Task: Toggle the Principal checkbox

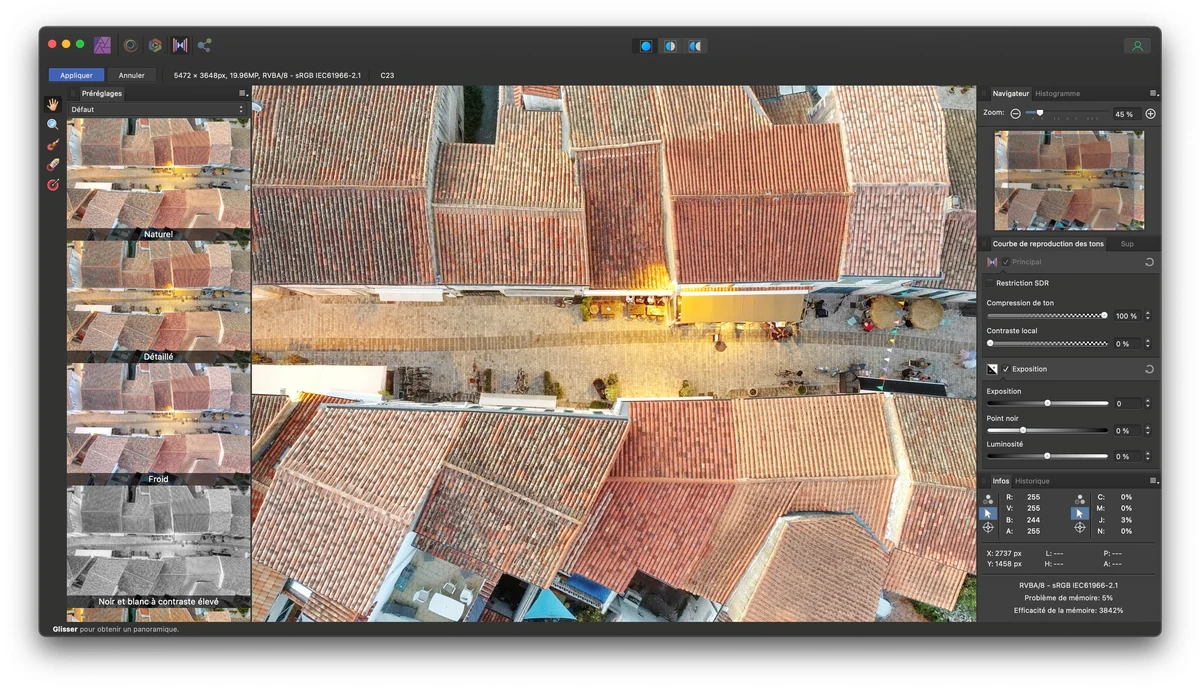Action: tap(1006, 262)
